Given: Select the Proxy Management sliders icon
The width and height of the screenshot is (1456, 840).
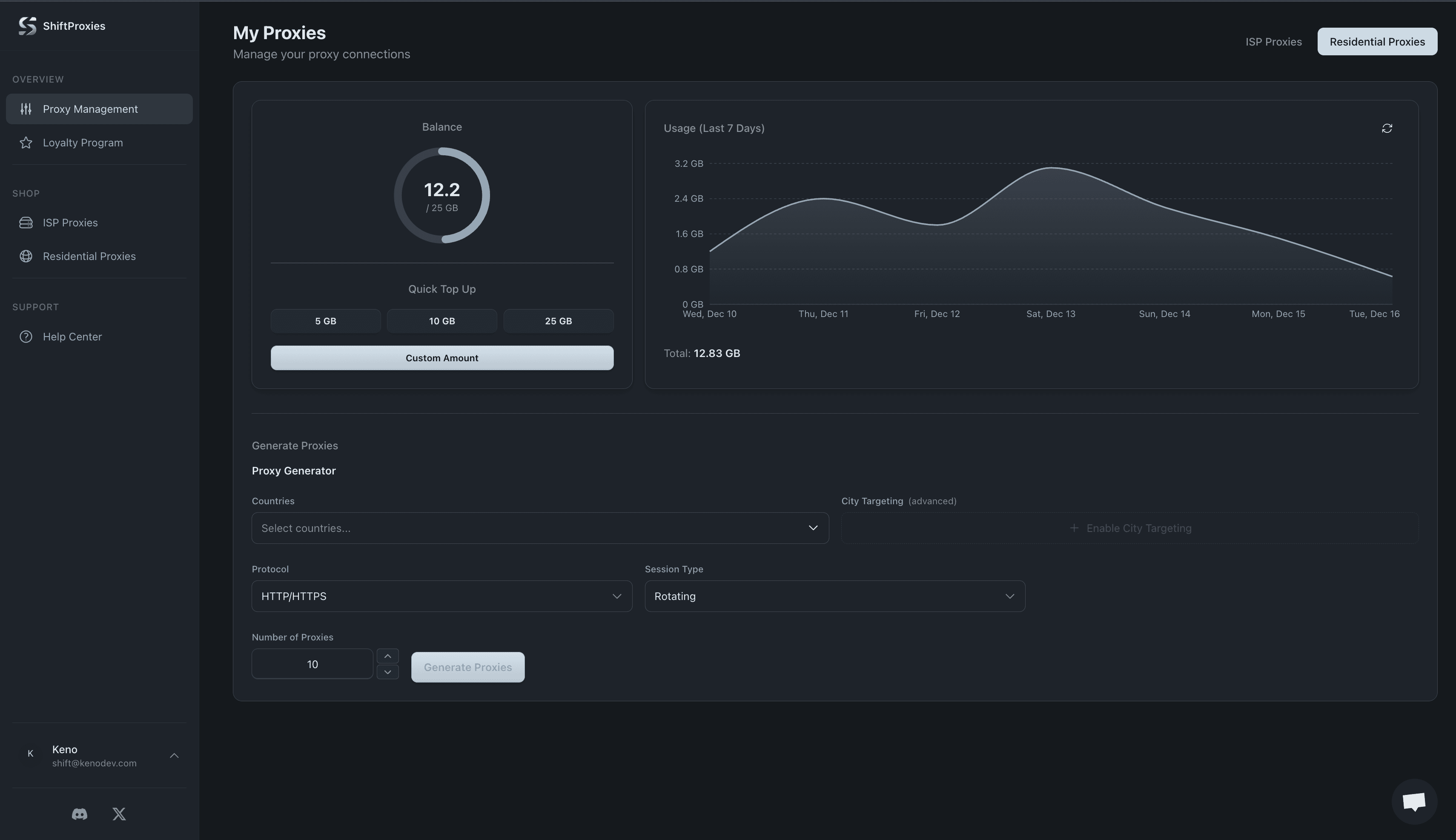Looking at the screenshot, I should tap(26, 109).
